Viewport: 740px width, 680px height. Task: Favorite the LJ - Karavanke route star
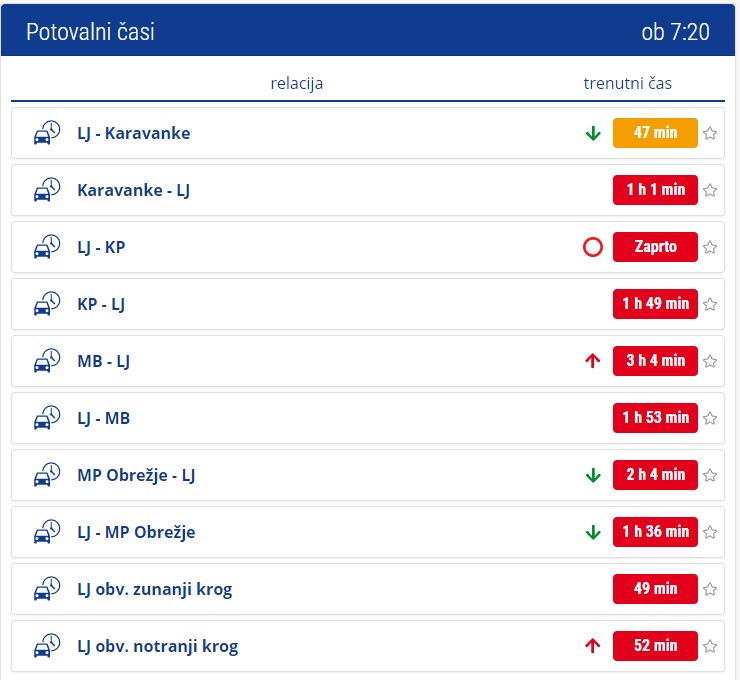(710, 133)
